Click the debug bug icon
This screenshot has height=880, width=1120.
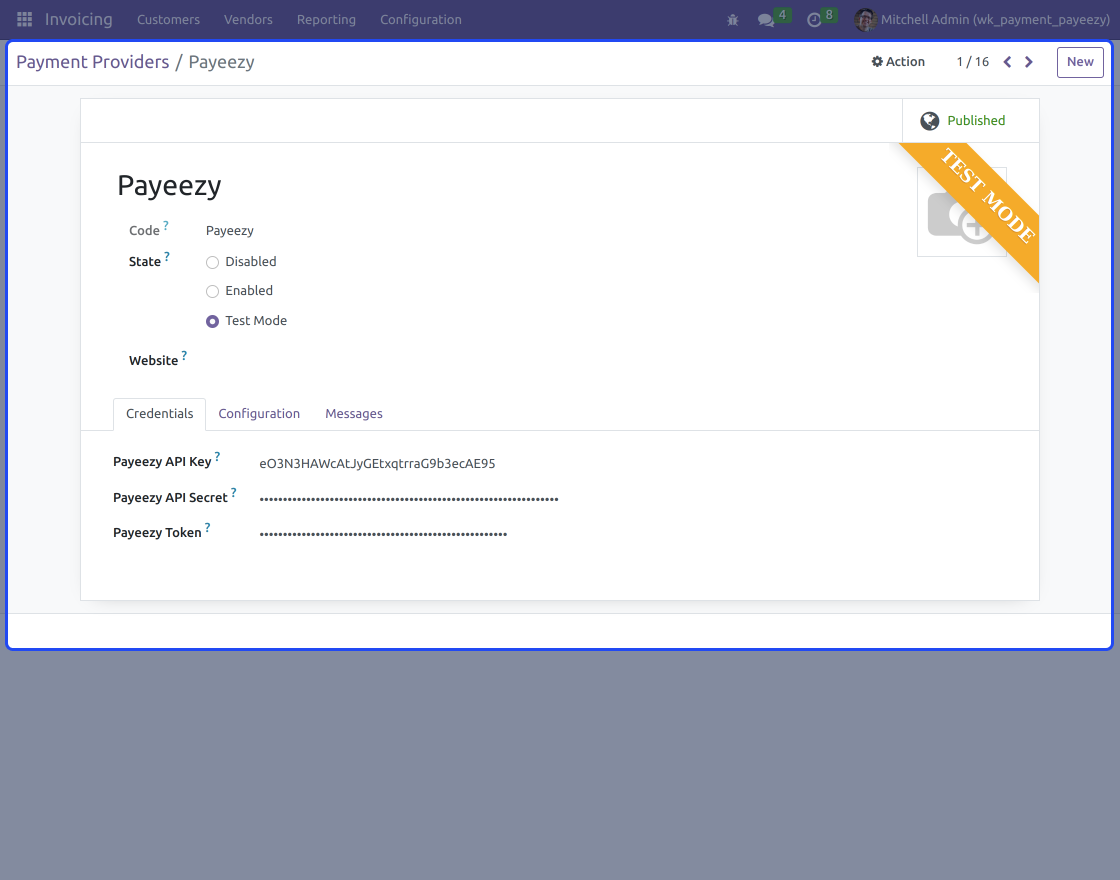click(x=732, y=20)
